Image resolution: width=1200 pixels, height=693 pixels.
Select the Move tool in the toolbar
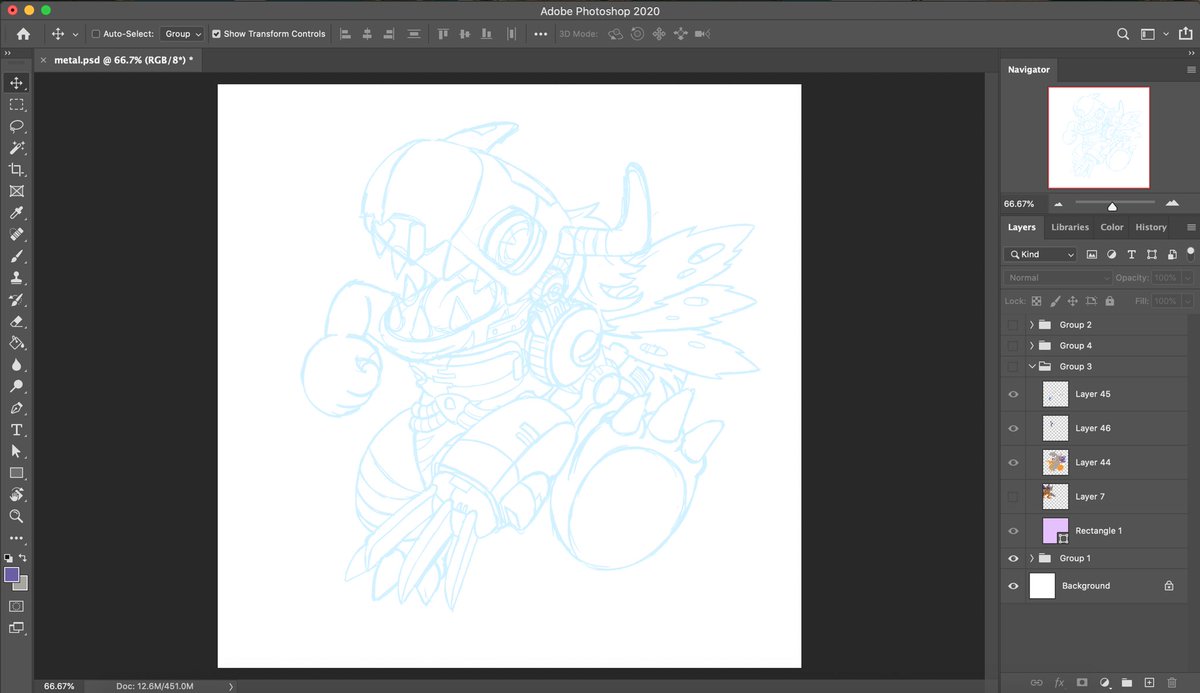point(16,83)
